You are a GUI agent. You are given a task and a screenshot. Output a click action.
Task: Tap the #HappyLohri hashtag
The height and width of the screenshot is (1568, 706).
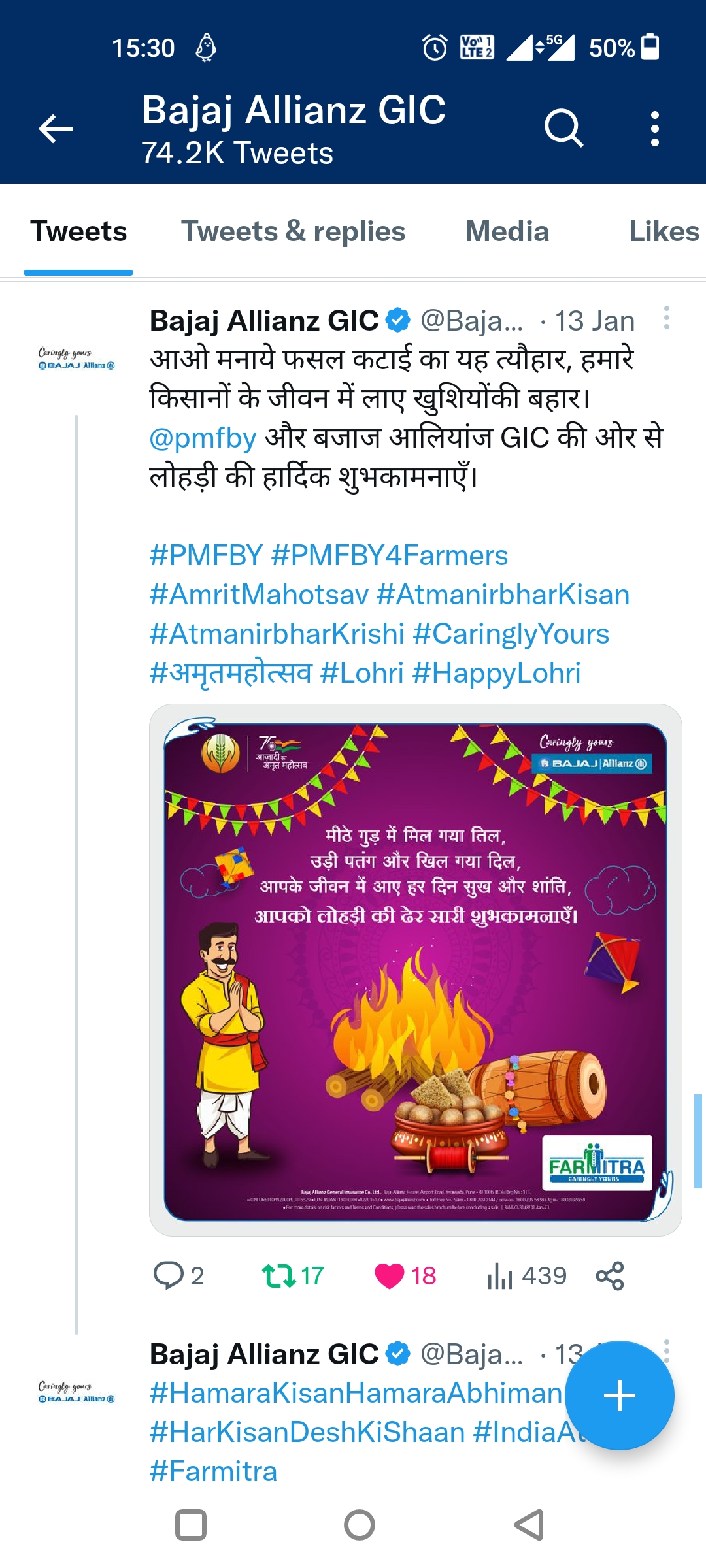click(x=496, y=673)
